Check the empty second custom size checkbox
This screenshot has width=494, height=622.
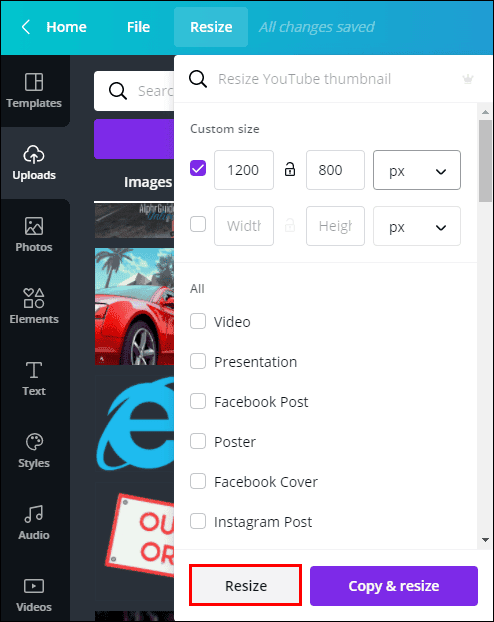coord(198,224)
